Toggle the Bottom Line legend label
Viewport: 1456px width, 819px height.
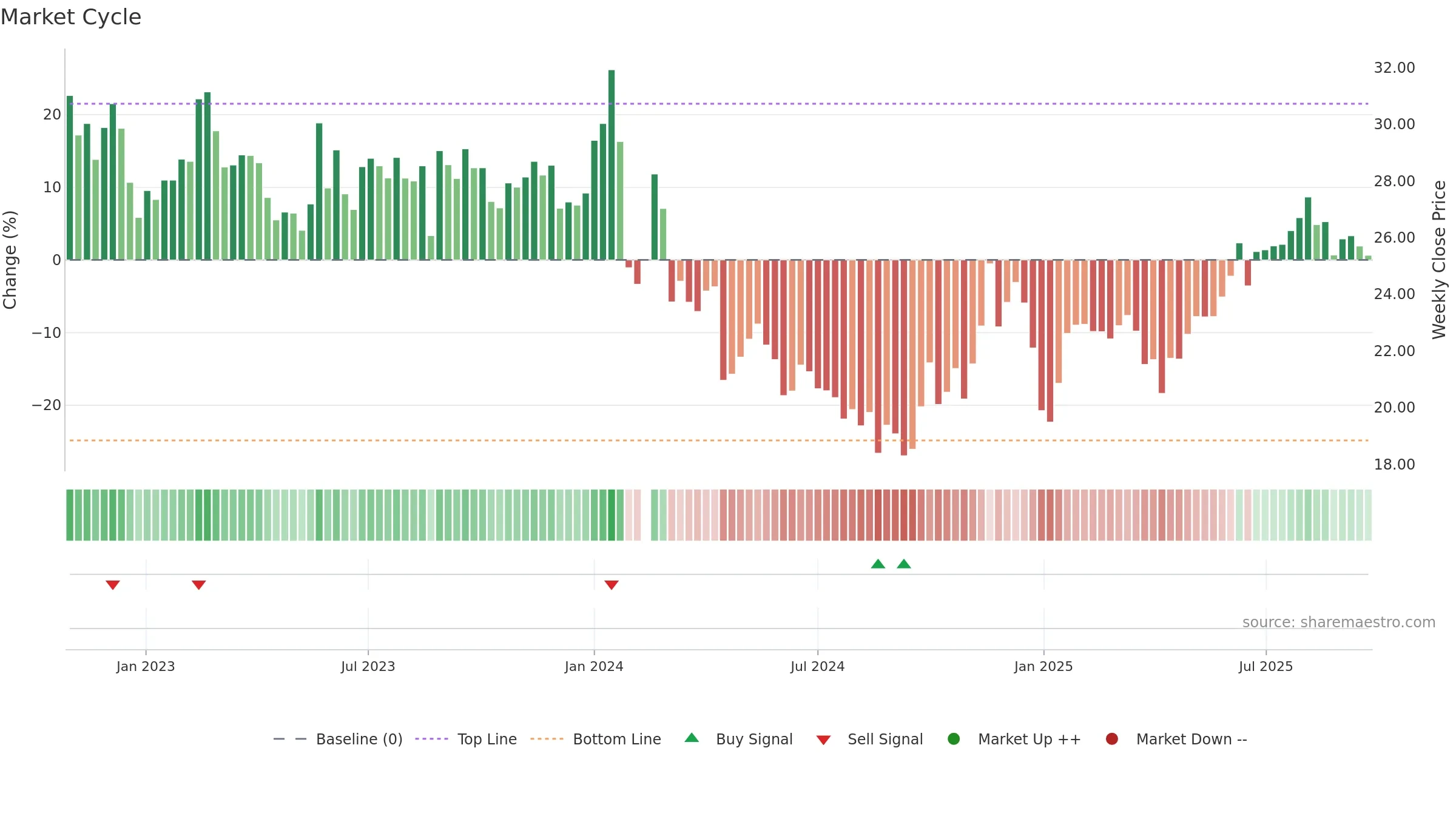(x=617, y=739)
